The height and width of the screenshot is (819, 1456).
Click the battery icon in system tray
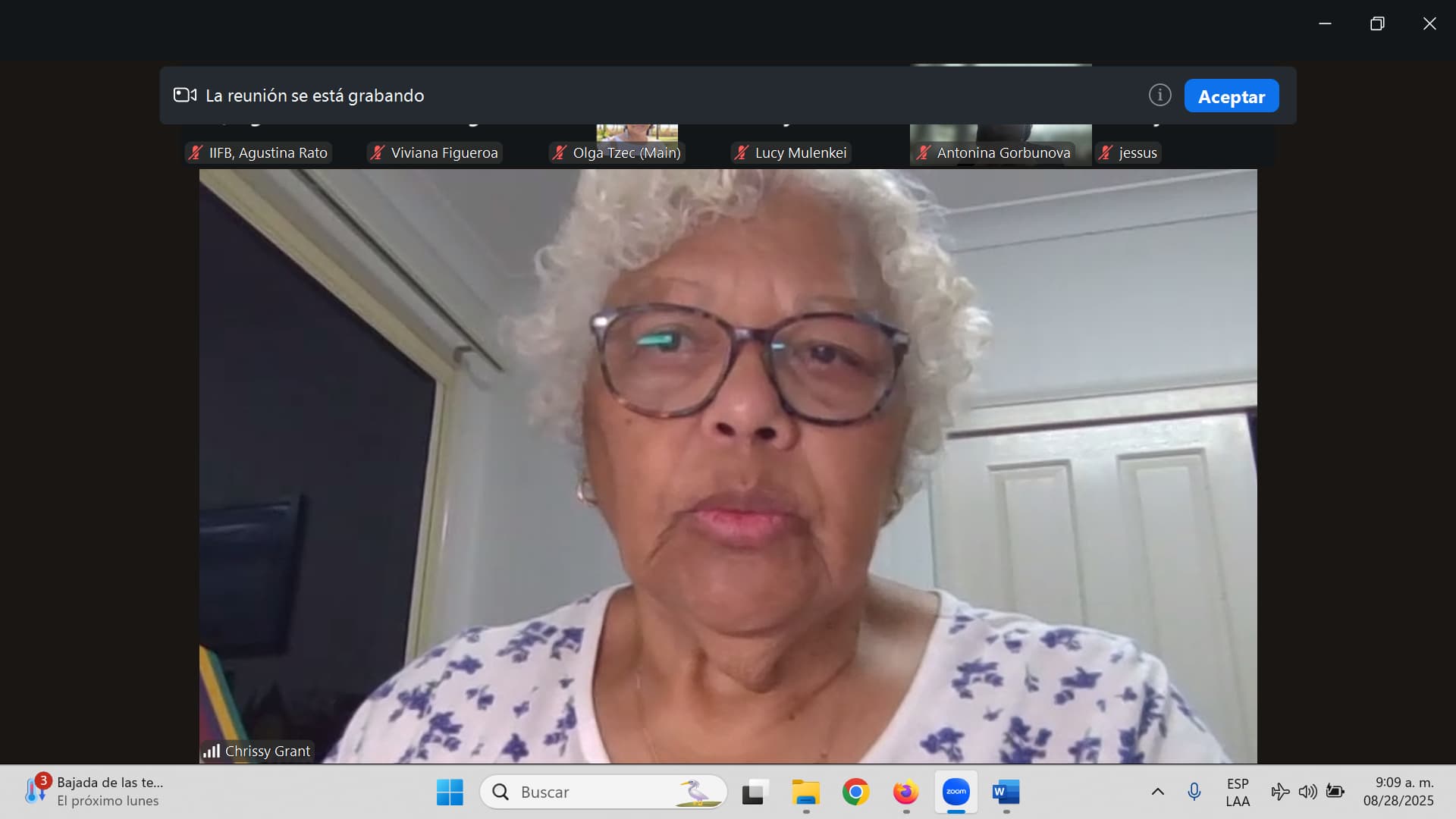(x=1335, y=792)
